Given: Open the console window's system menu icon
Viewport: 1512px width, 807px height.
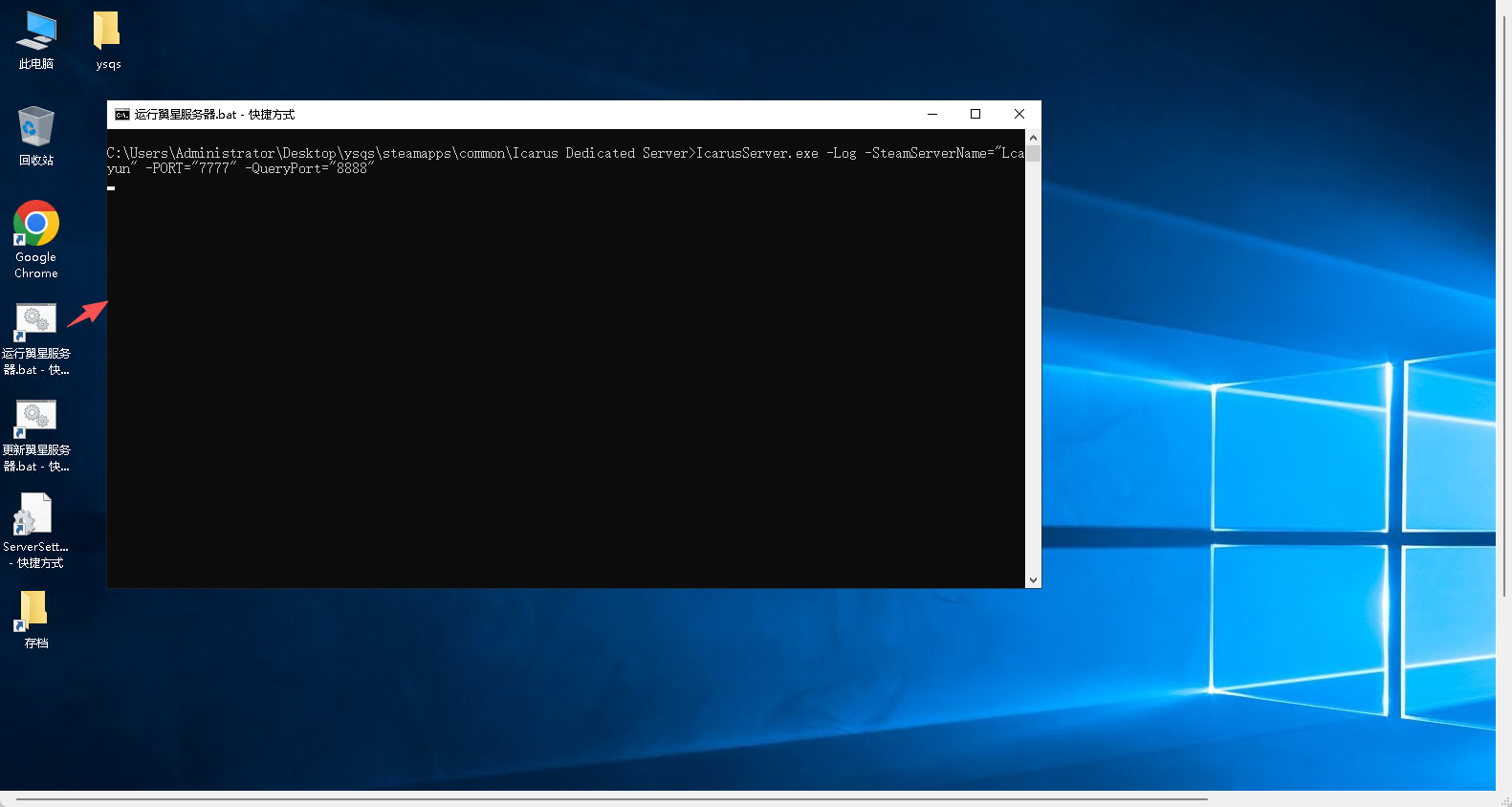Looking at the screenshot, I should (122, 115).
